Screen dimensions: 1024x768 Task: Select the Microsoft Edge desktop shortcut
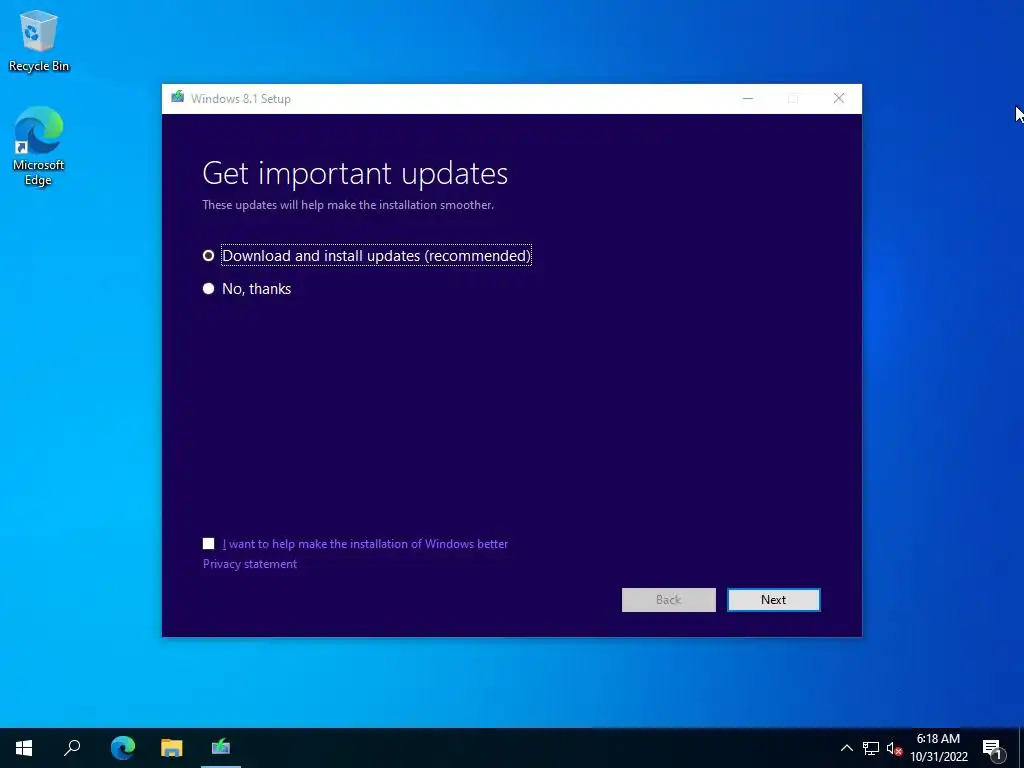coord(39,147)
